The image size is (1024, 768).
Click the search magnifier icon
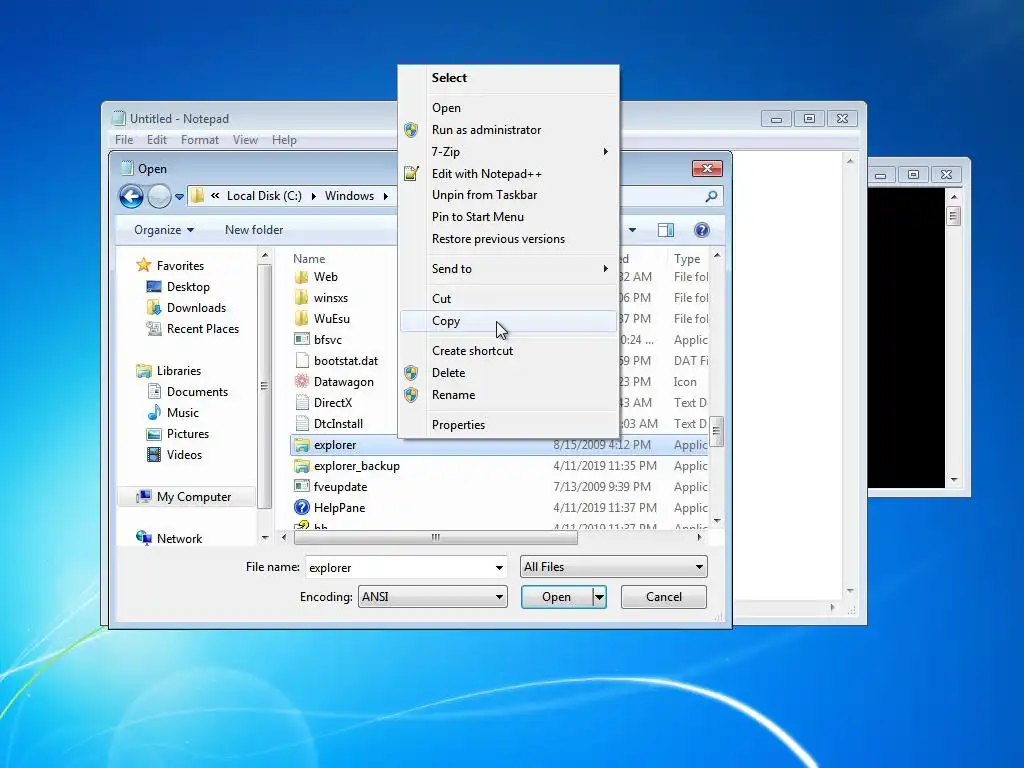tap(711, 196)
